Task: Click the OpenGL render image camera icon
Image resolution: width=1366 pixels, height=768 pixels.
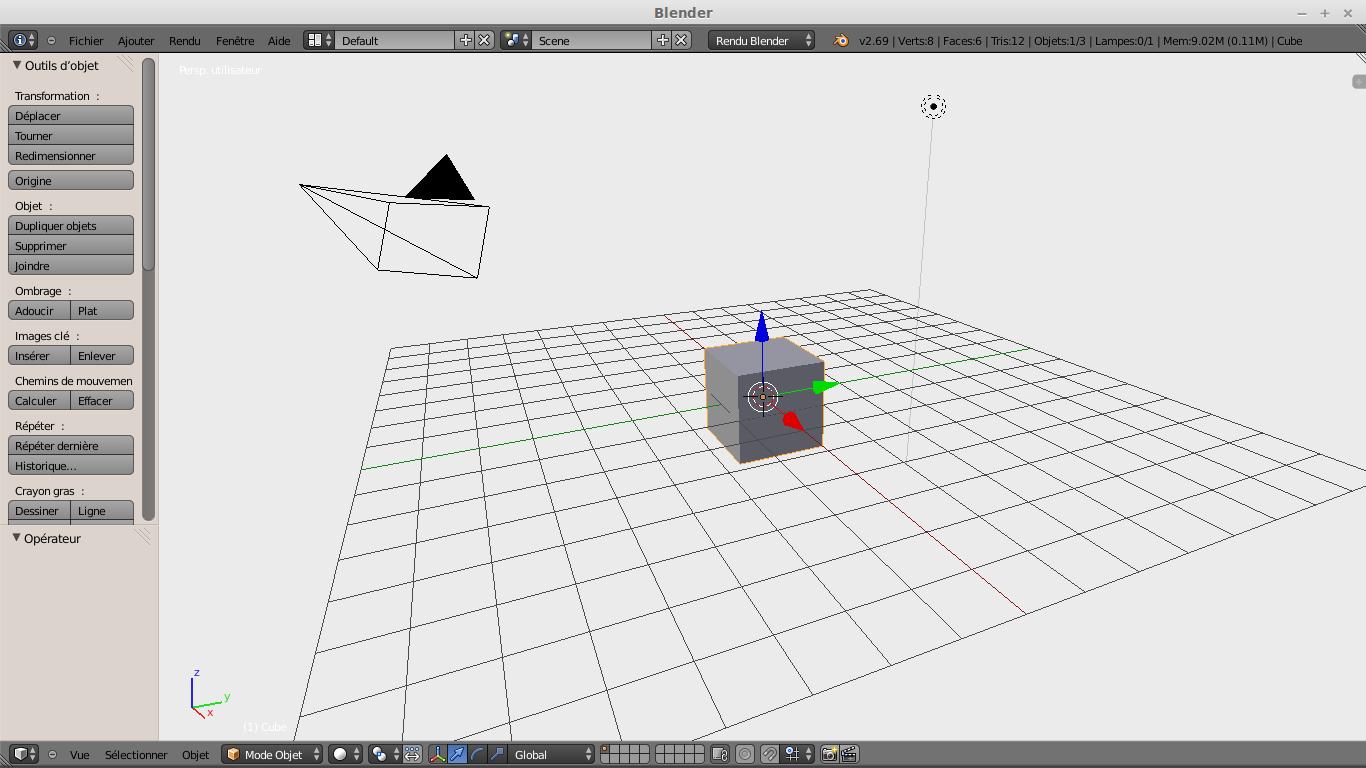Action: click(x=829, y=754)
